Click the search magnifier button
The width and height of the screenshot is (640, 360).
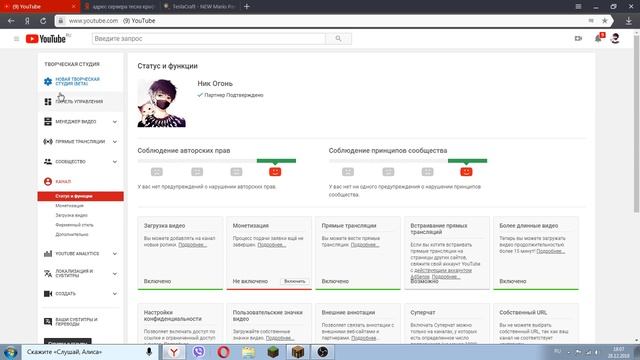(x=338, y=39)
